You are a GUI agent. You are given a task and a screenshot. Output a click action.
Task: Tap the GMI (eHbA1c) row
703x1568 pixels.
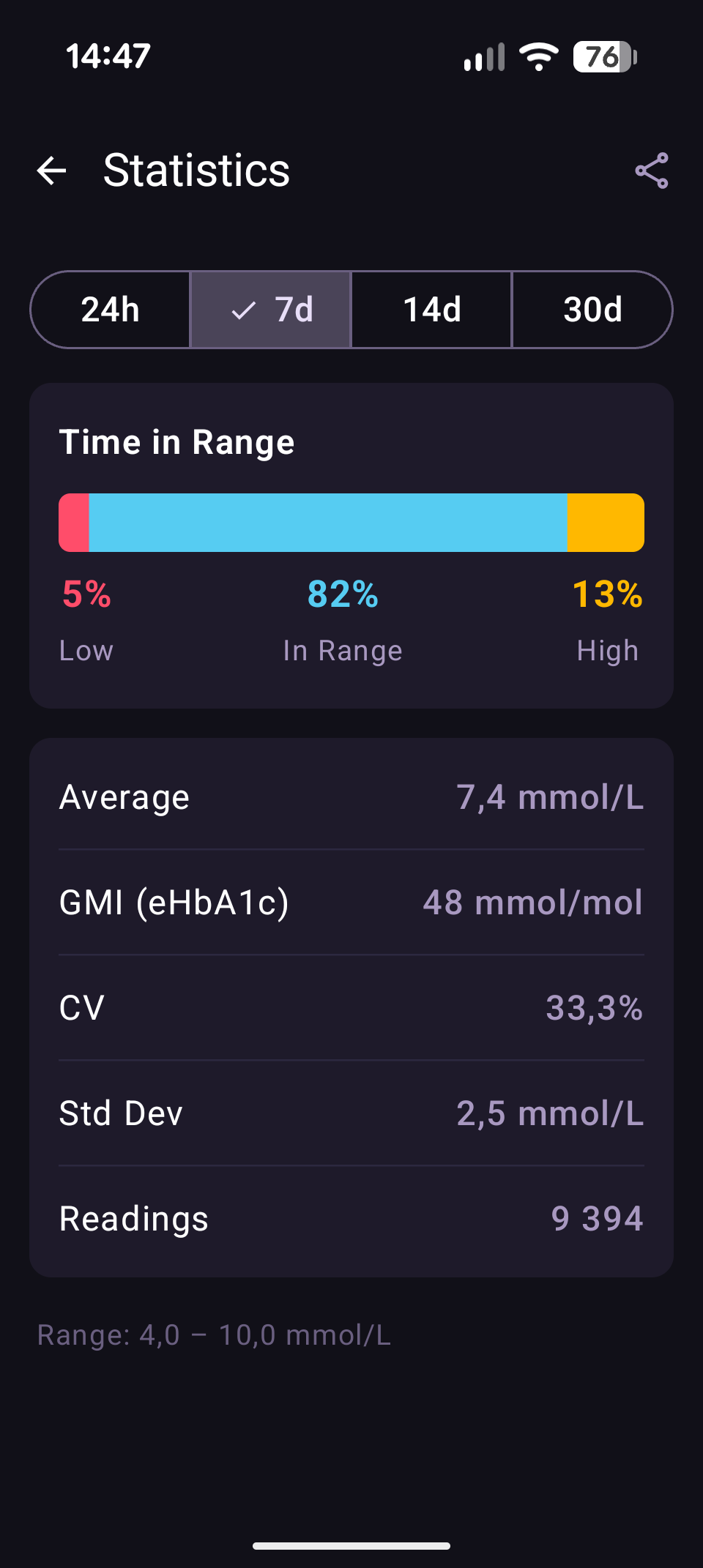[351, 903]
